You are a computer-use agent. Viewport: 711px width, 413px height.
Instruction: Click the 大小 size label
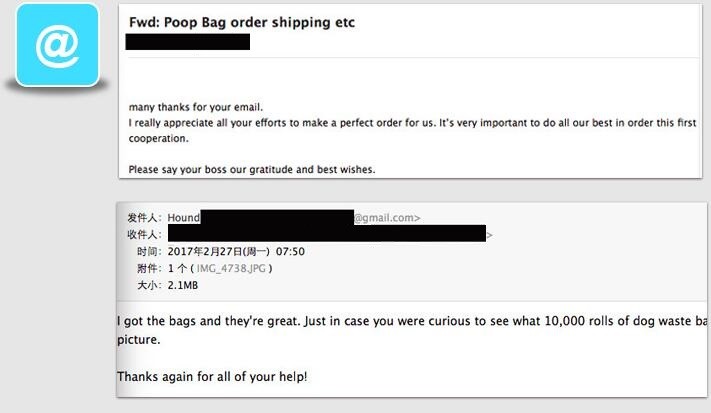pos(147,285)
